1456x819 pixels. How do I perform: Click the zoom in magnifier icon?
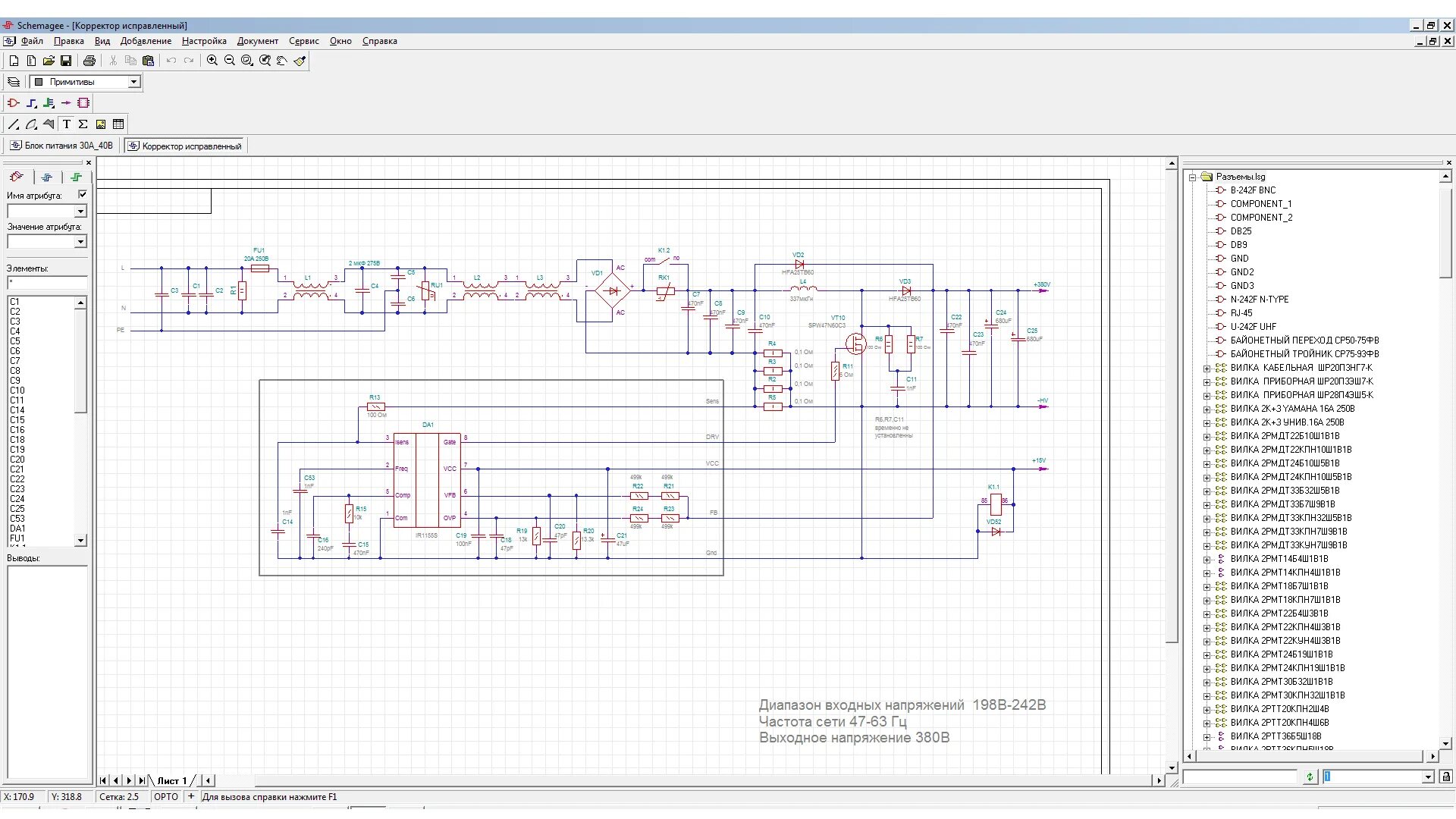(212, 61)
